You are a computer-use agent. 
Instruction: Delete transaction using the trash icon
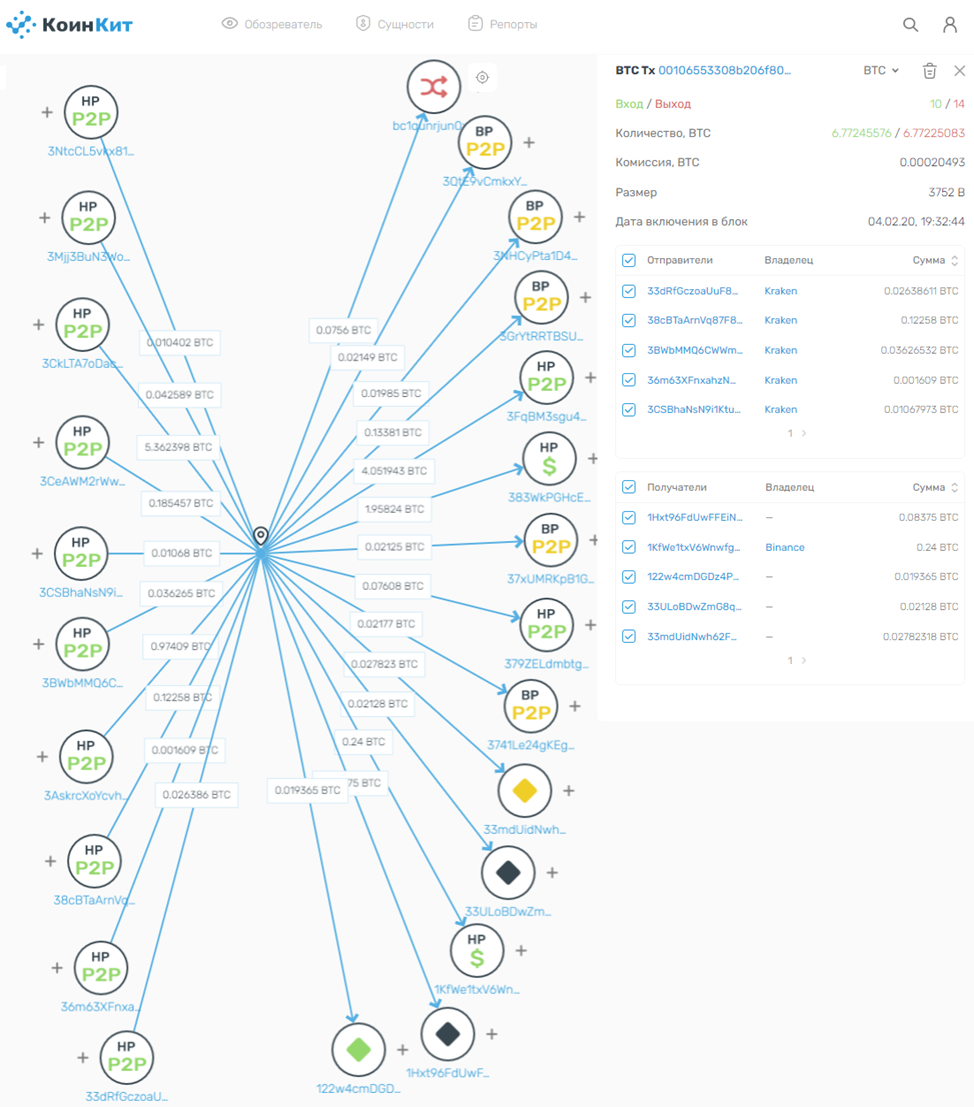(x=929, y=71)
